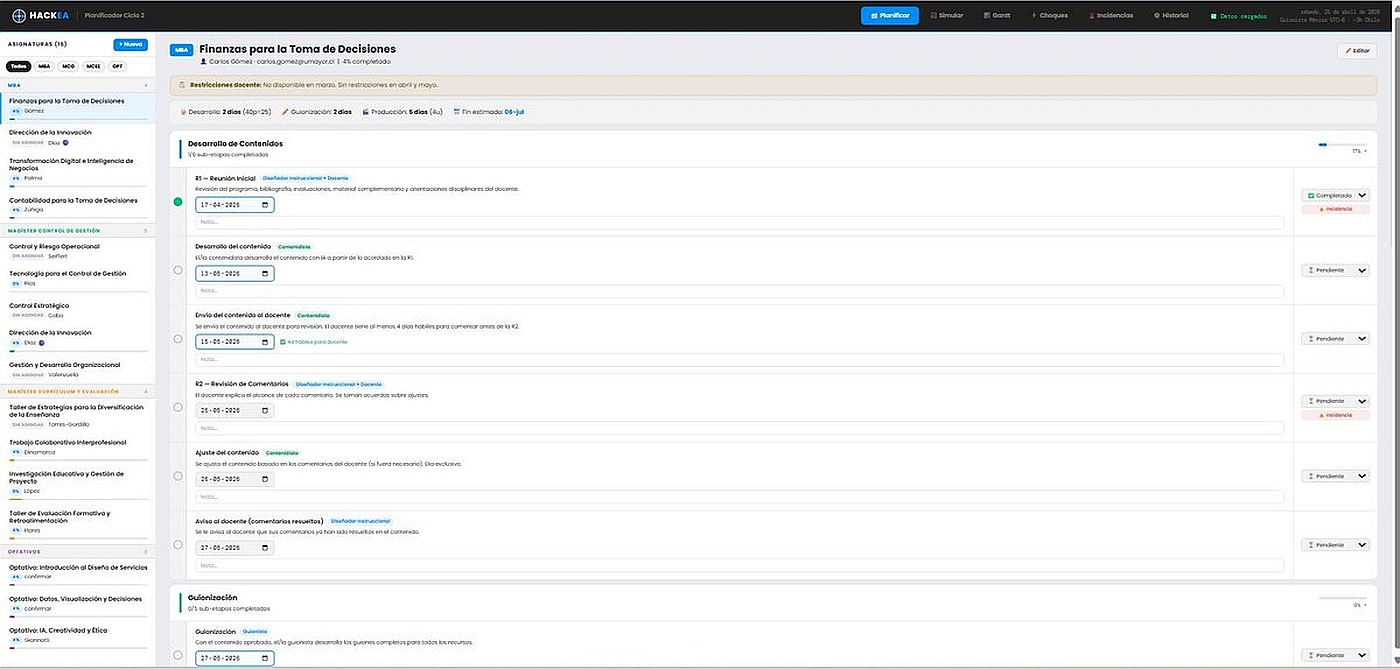
Task: Open Pendiente dropdown for Aviso al docente
Action: click(1335, 545)
